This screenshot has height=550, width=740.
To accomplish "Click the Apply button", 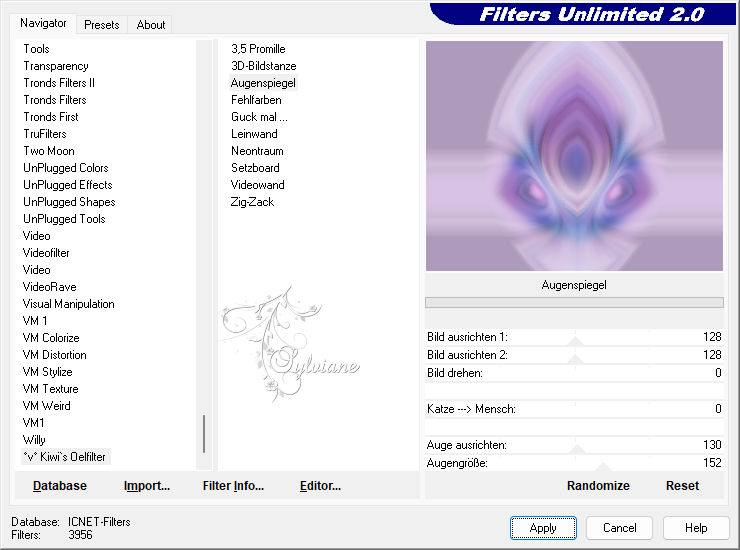I will coord(543,528).
